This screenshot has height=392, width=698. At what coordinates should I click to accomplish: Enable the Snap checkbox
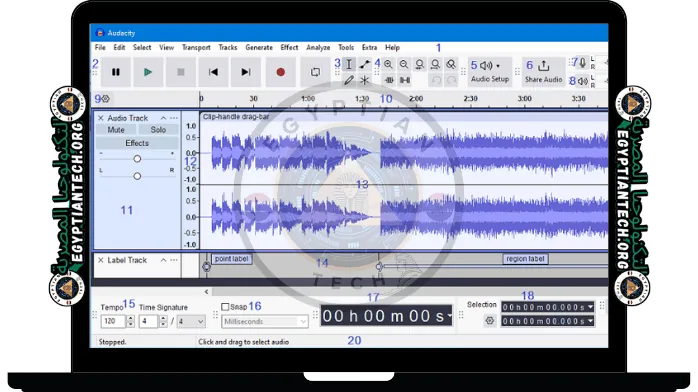[225, 307]
